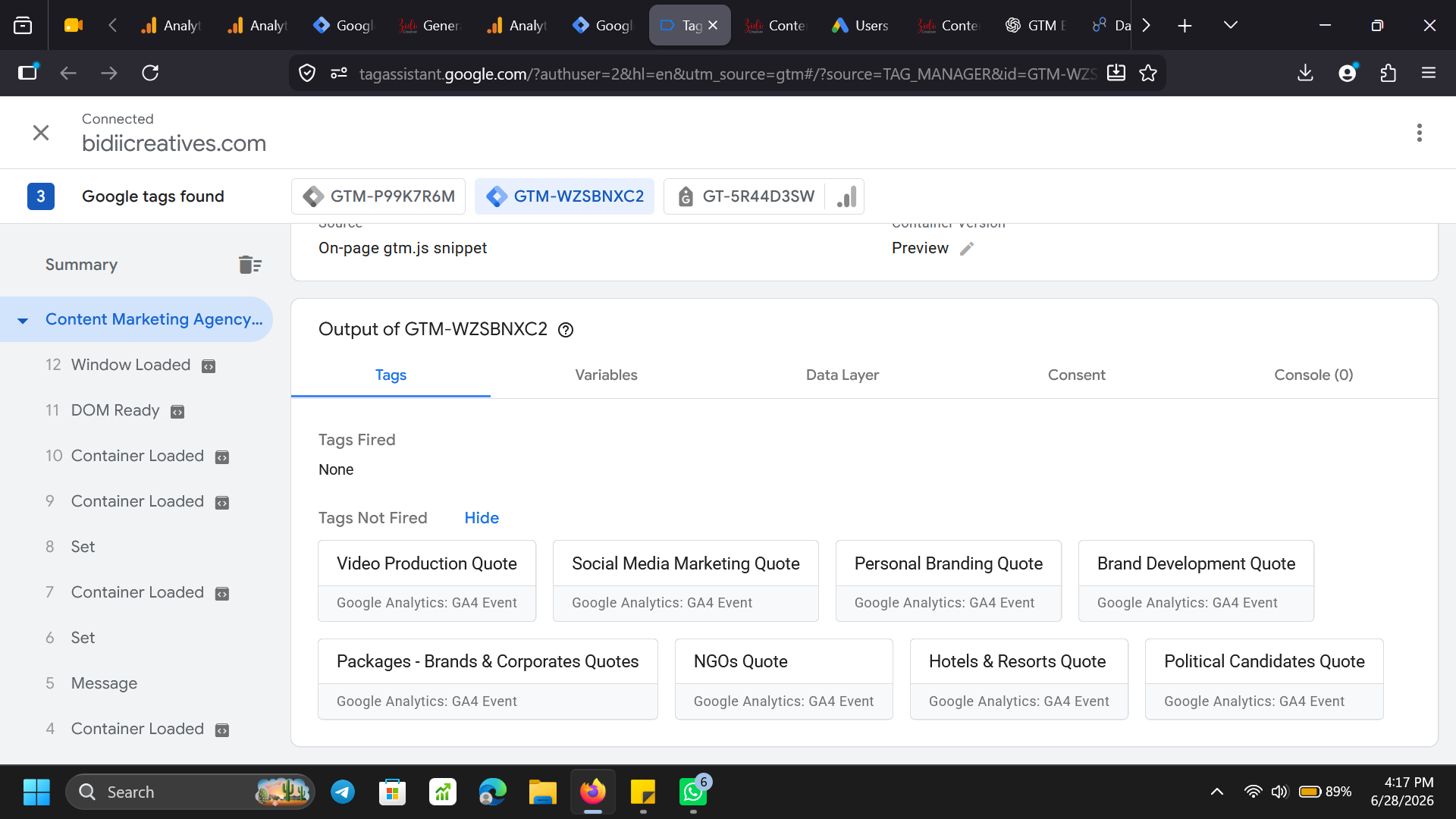The image size is (1456, 819).
Task: Switch to the Variables tab
Action: [x=606, y=375]
